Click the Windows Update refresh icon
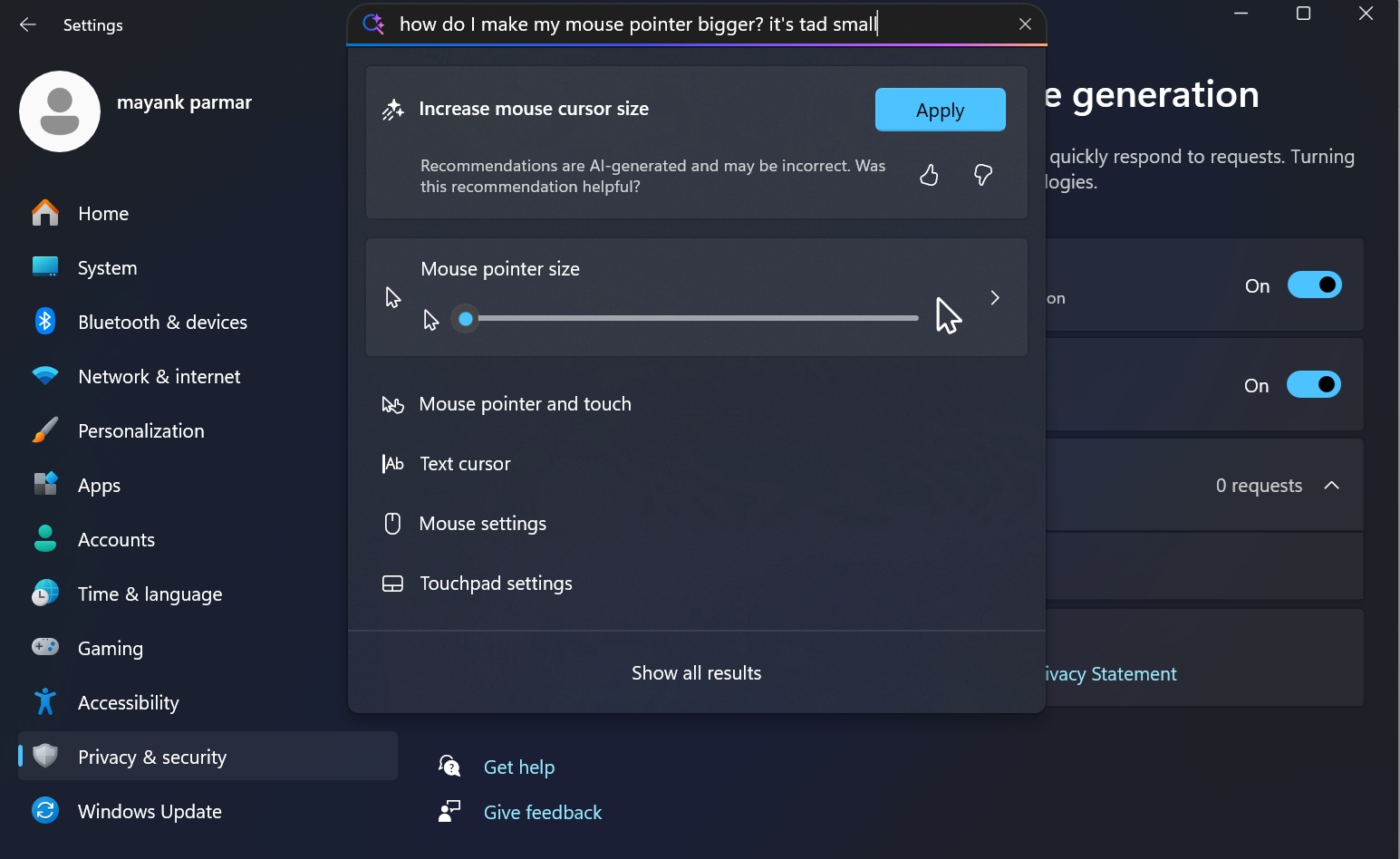This screenshot has height=859, width=1400. click(45, 811)
